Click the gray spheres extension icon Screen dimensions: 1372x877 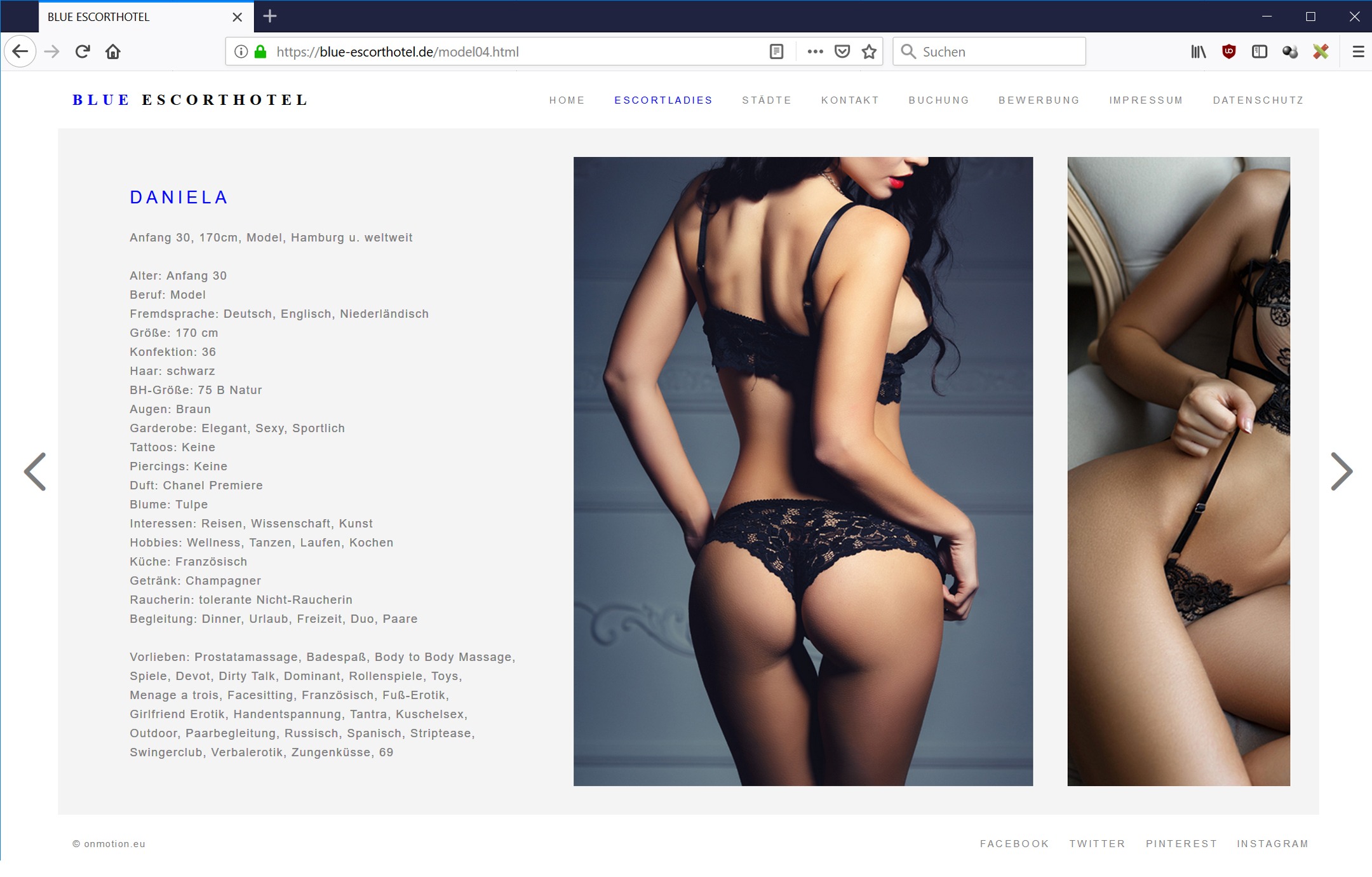tap(1289, 51)
